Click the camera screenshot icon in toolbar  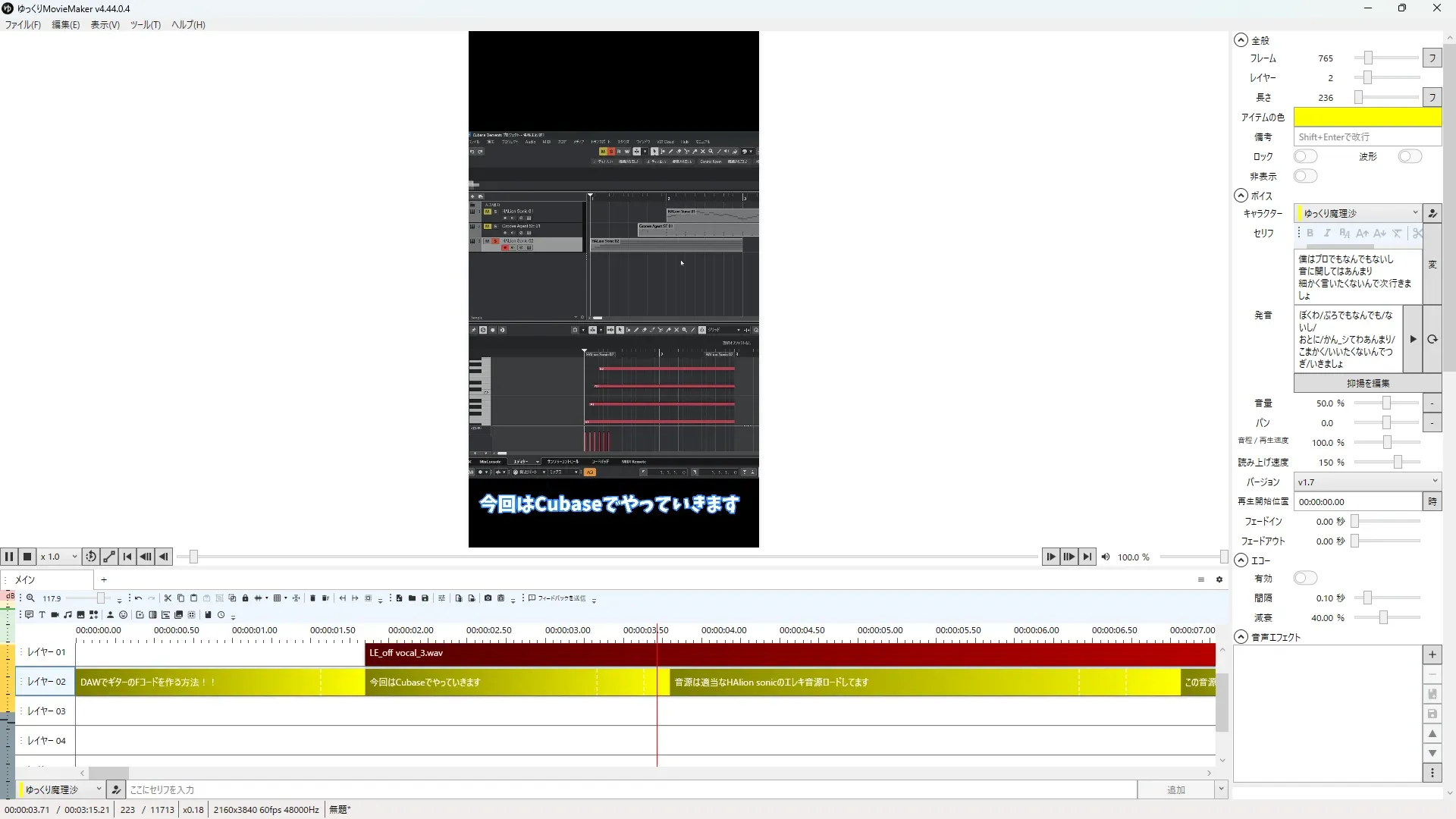pyautogui.click(x=488, y=598)
